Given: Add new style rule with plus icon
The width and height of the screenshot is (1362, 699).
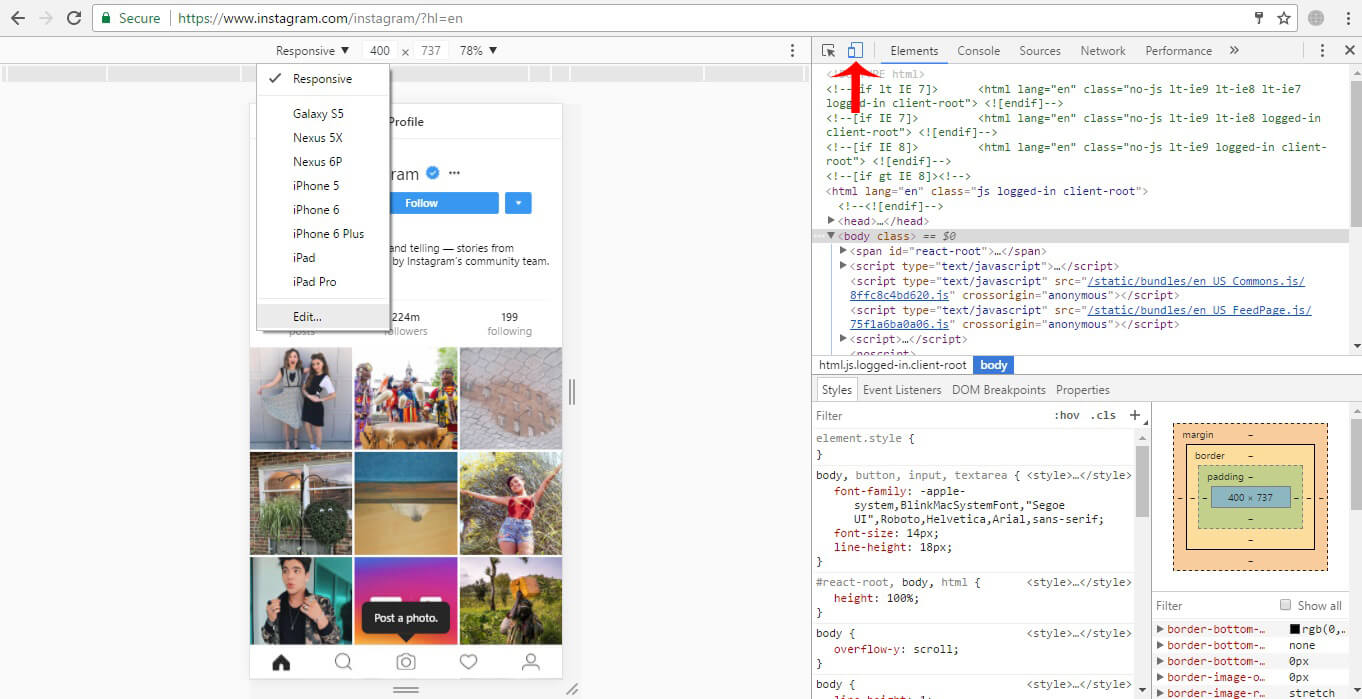Looking at the screenshot, I should [x=1134, y=415].
